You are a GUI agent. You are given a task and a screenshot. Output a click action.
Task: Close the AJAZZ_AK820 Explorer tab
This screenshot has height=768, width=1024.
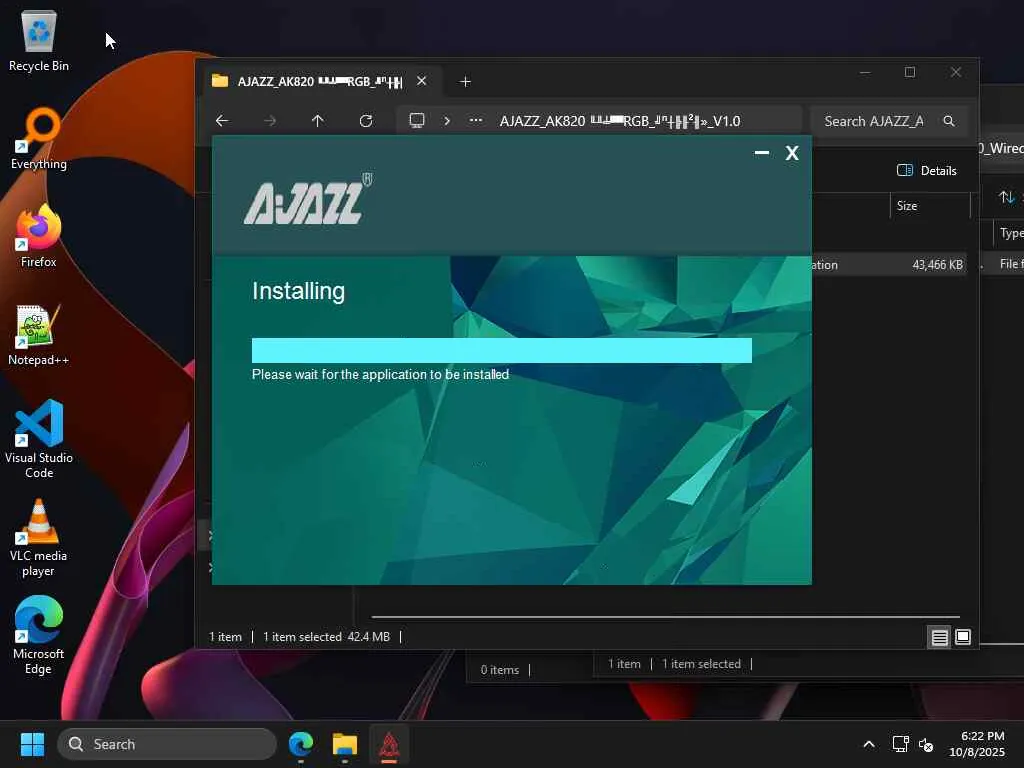422,81
